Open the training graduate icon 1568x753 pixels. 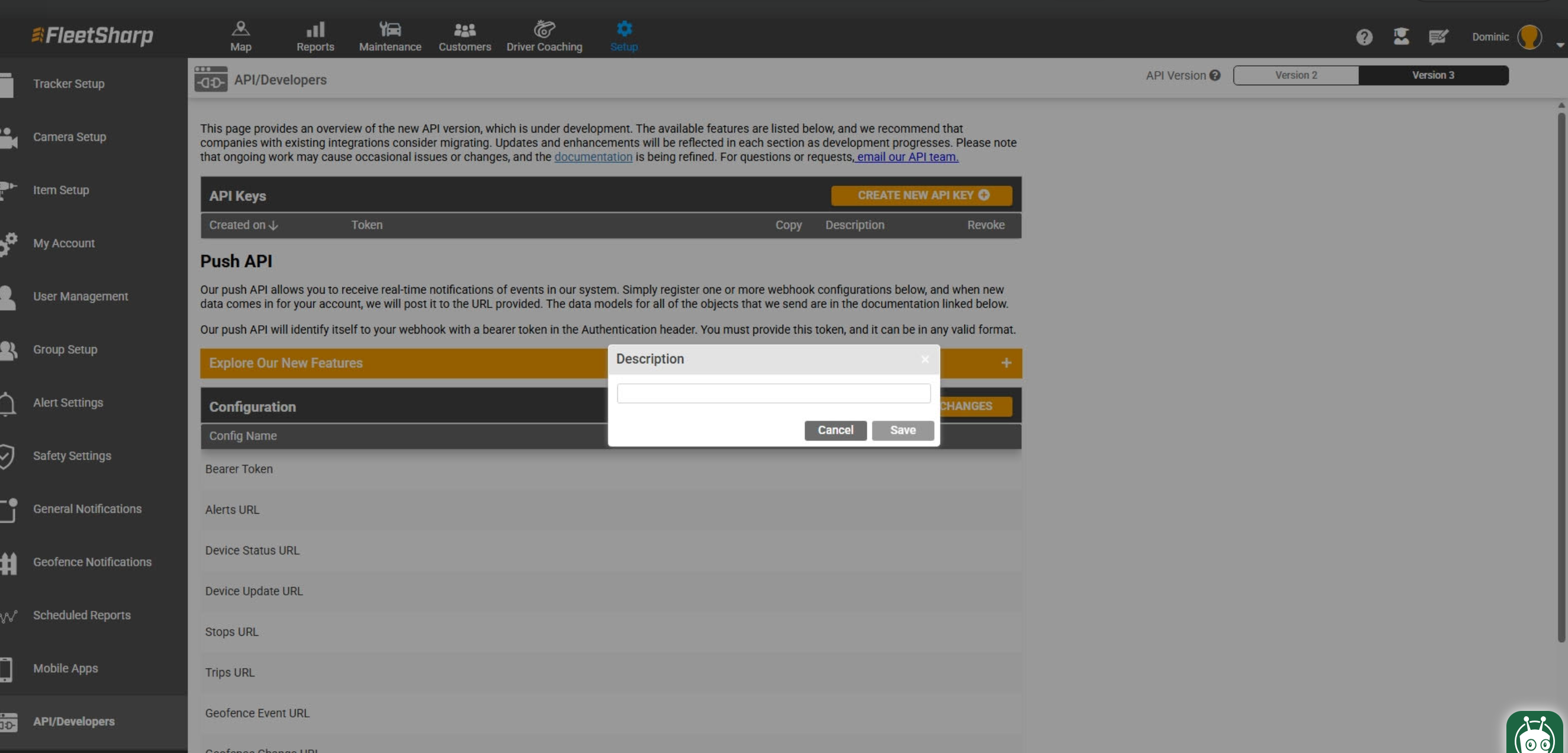(x=1400, y=37)
